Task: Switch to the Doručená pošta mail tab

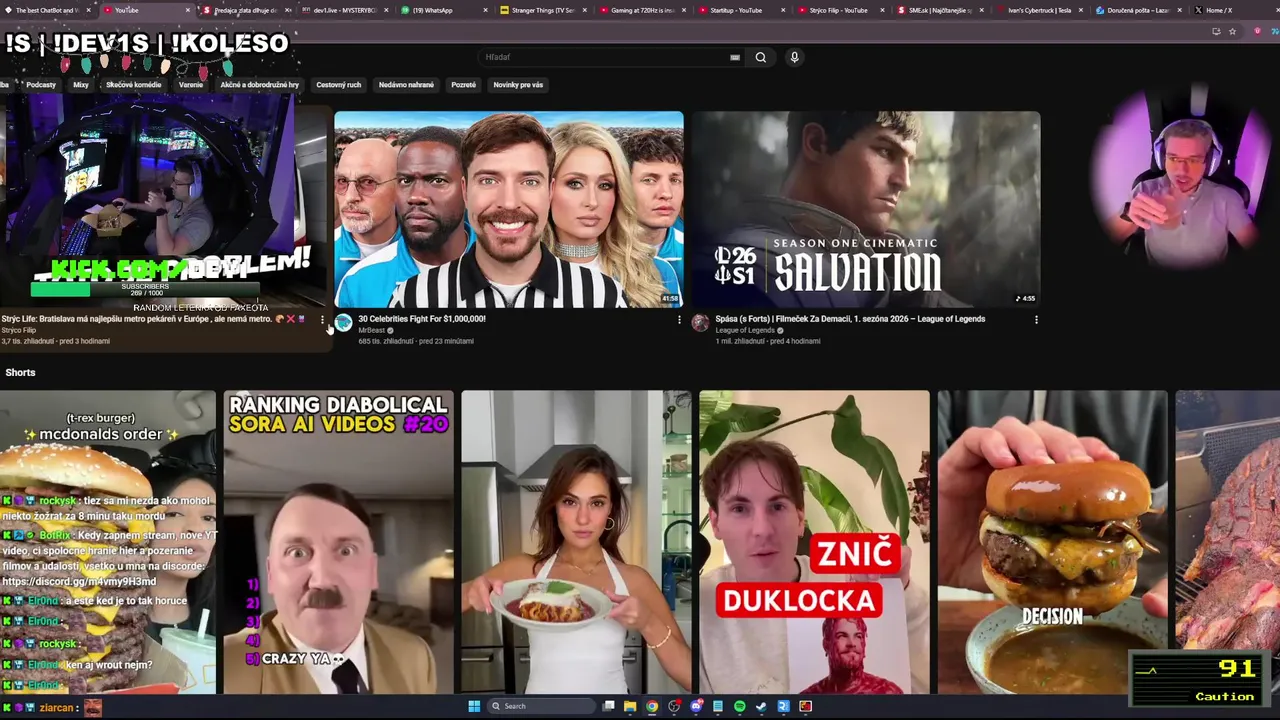Action: [1139, 10]
